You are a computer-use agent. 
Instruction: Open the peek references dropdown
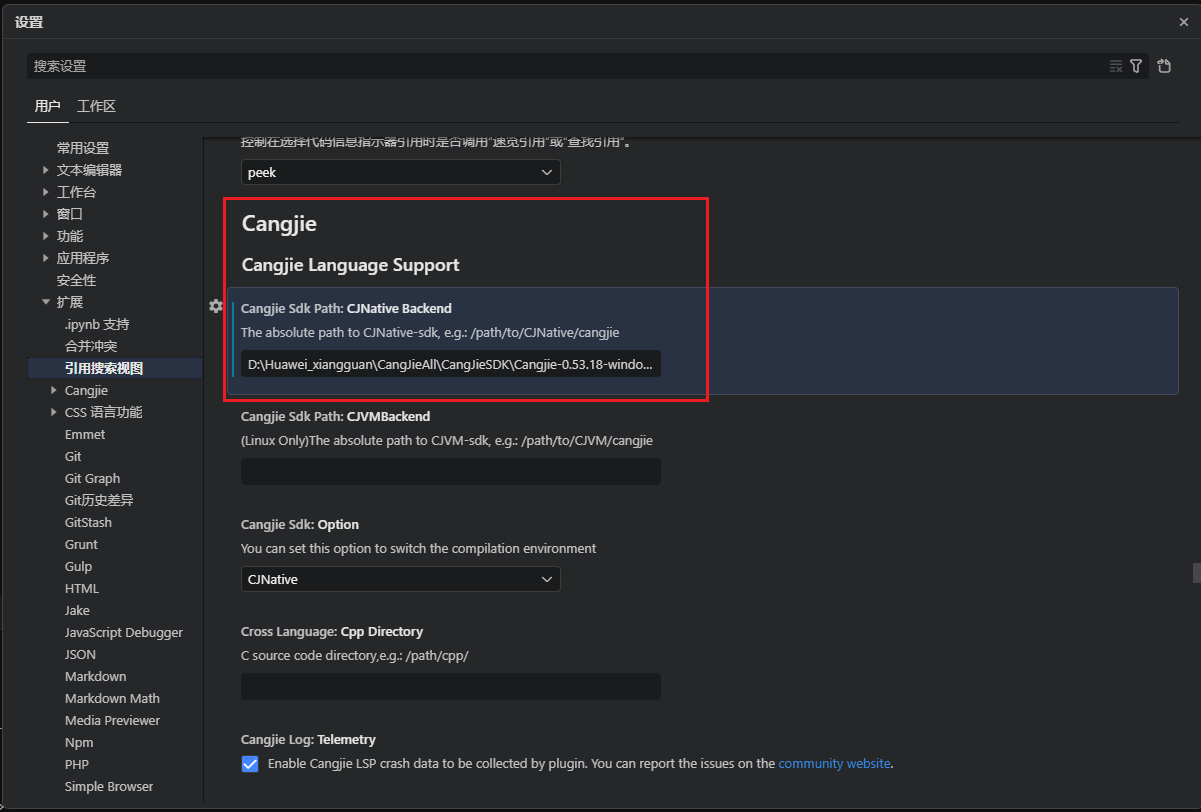tap(400, 172)
